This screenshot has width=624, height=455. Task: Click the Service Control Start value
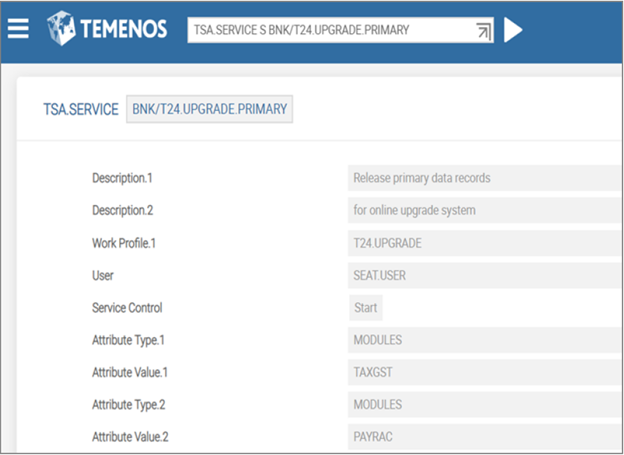[x=364, y=307]
